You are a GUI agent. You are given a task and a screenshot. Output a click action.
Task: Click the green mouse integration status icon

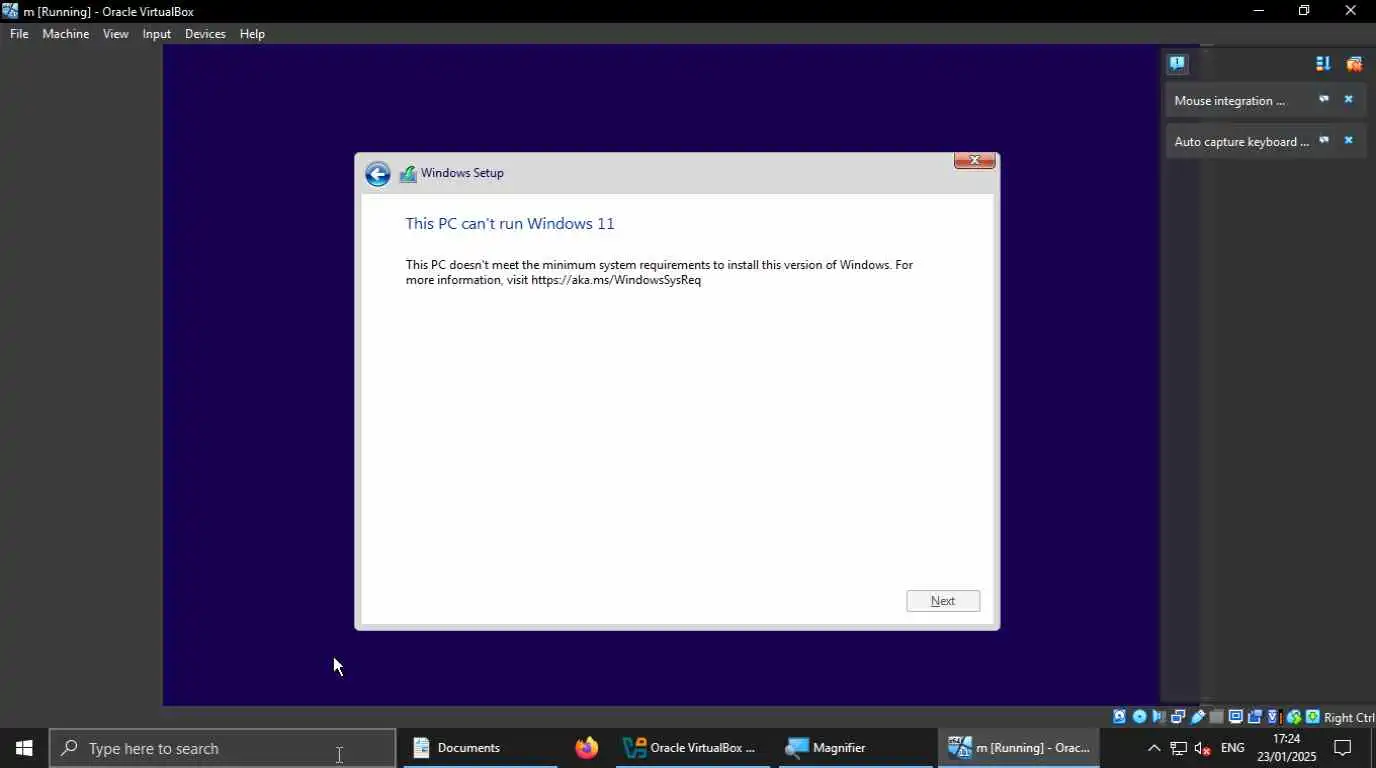(1294, 717)
